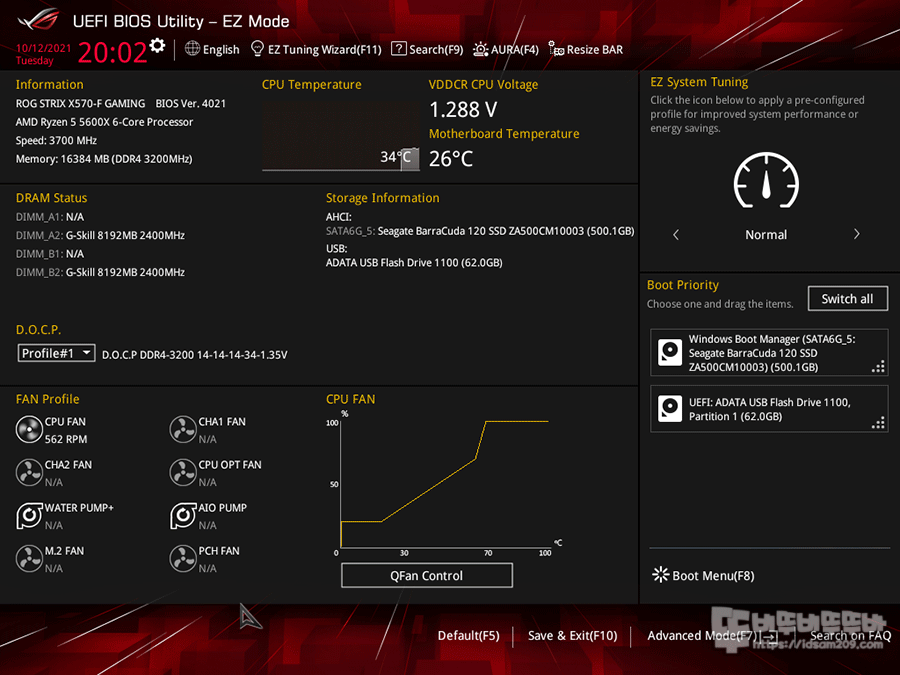Click DIMM_B2 G-Skill 8192MB entry
The image size is (900, 675).
coord(100,272)
